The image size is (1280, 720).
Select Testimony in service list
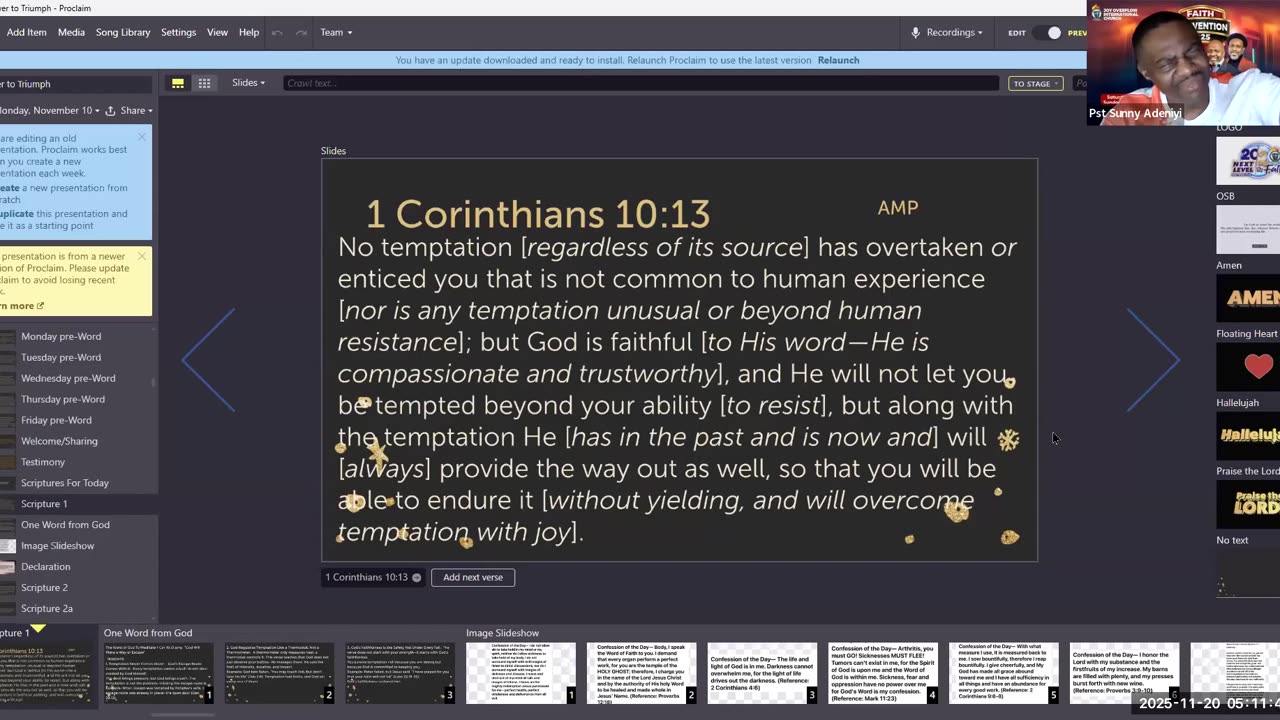43,462
